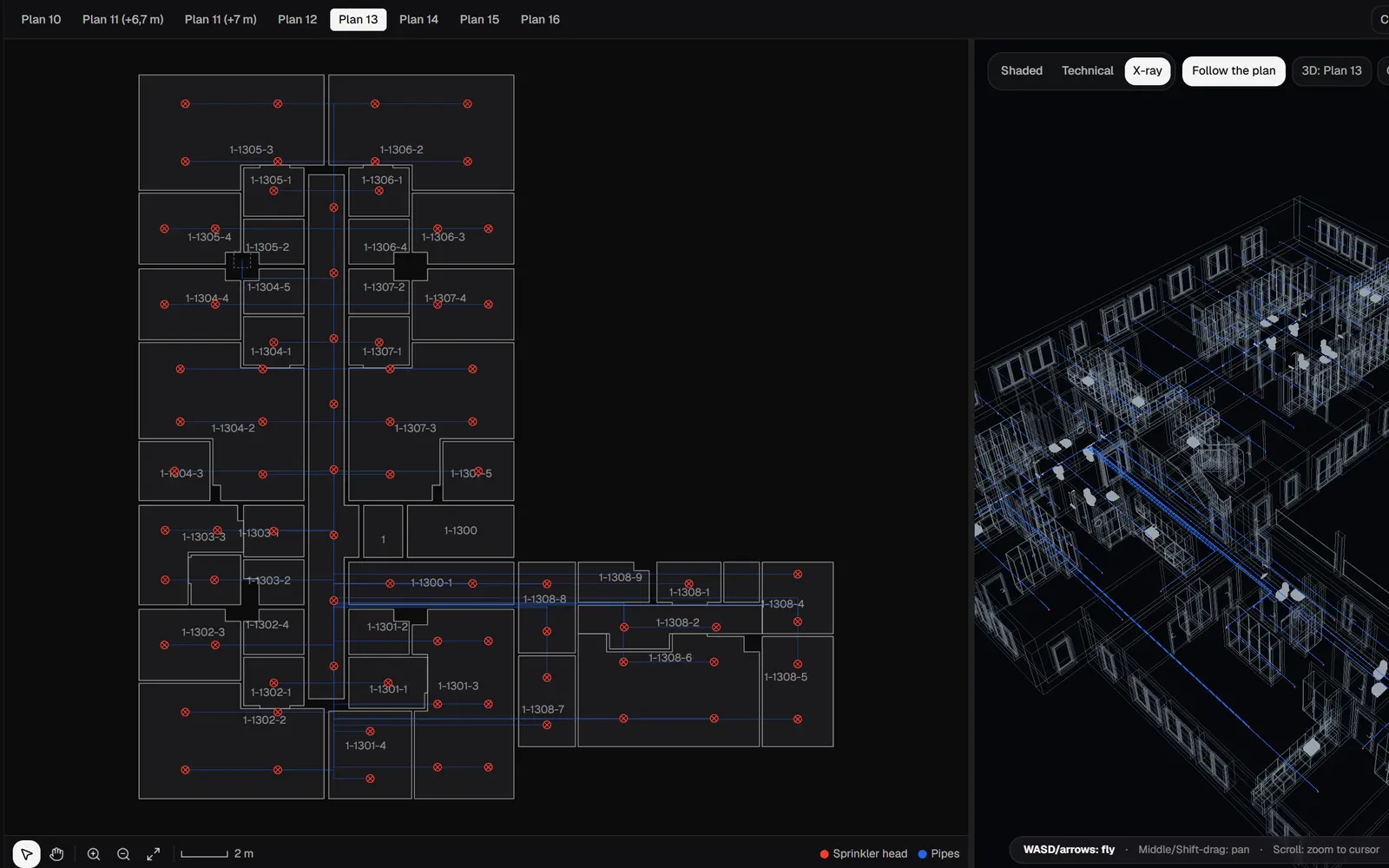Select room label 1-1304-1

tap(271, 351)
